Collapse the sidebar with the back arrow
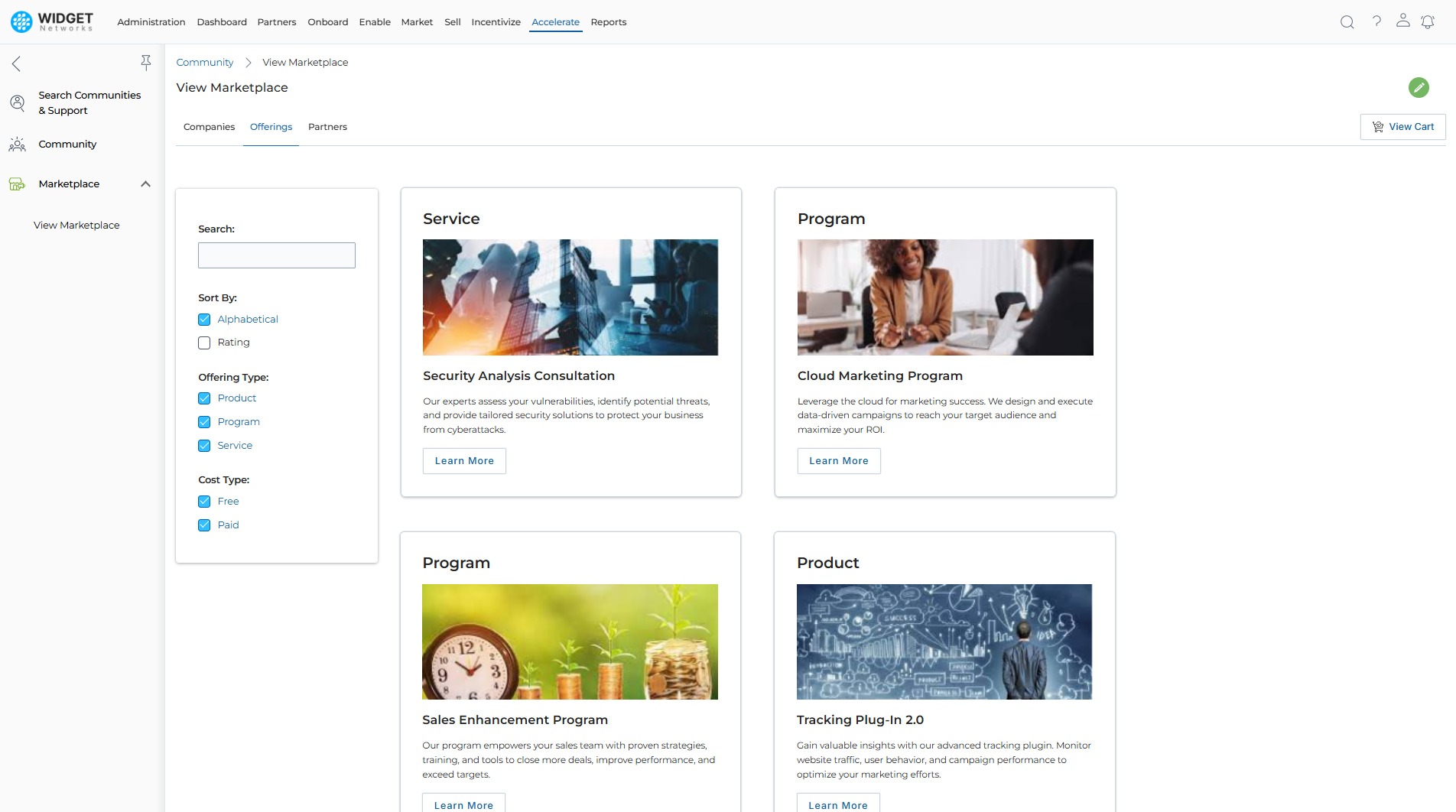This screenshot has height=812, width=1456. (16, 63)
